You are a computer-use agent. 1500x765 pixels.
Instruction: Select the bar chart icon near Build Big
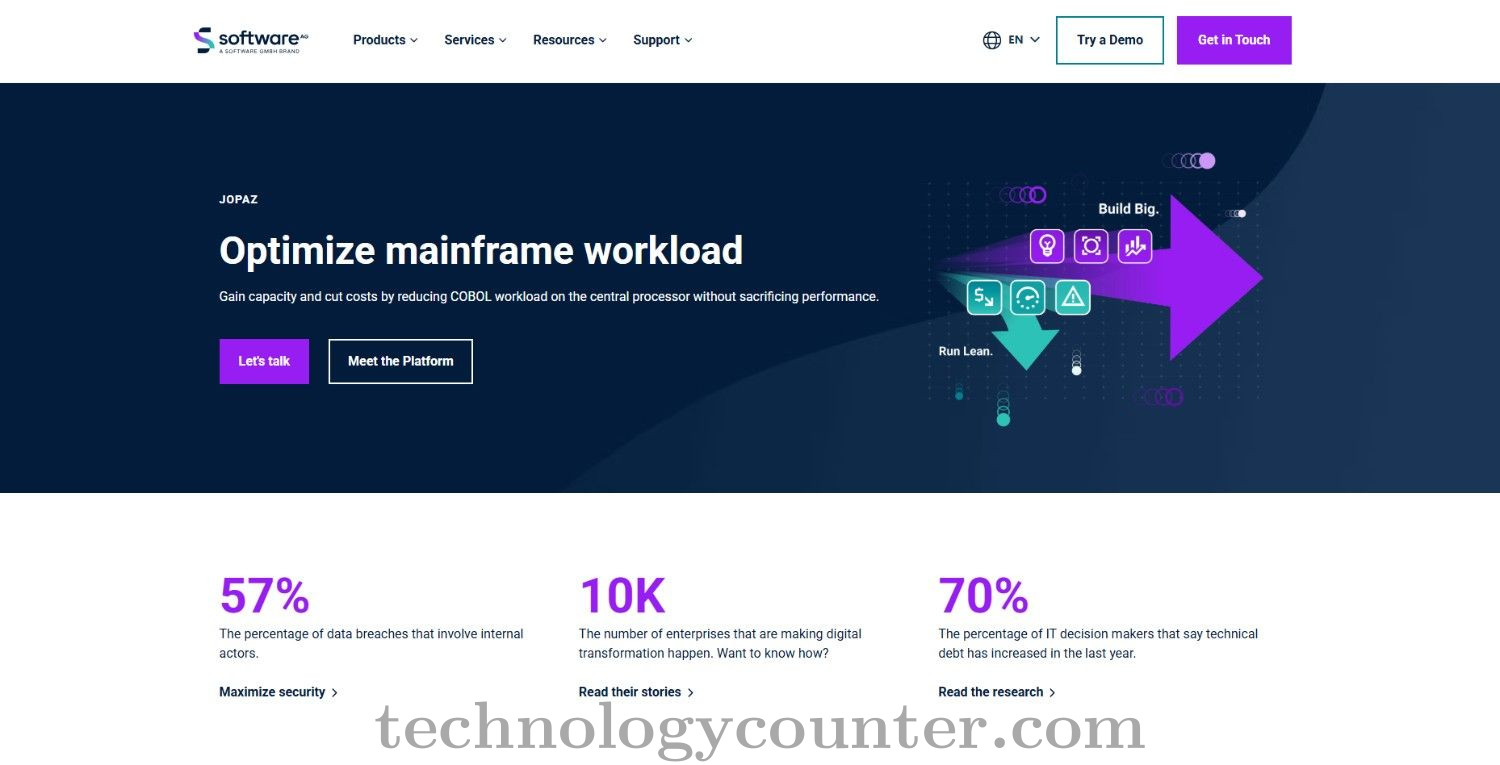(1135, 246)
